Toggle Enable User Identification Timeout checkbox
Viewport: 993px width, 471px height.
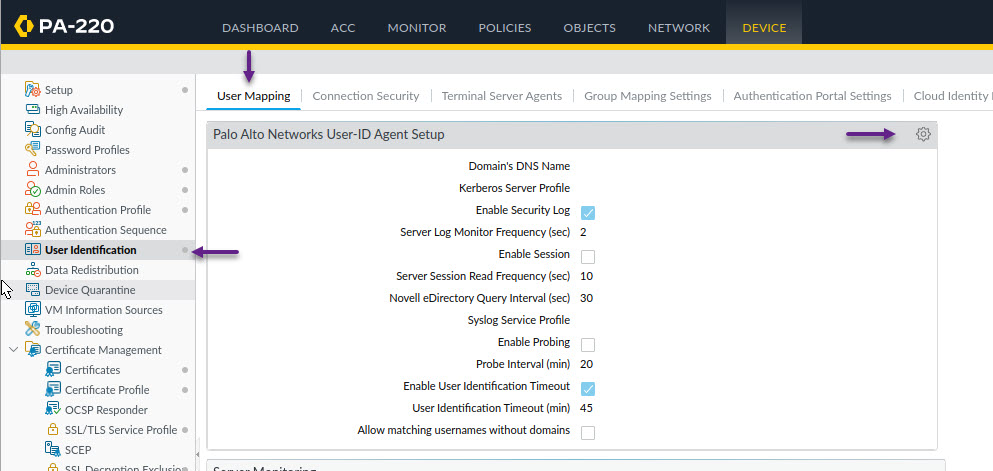tap(588, 388)
